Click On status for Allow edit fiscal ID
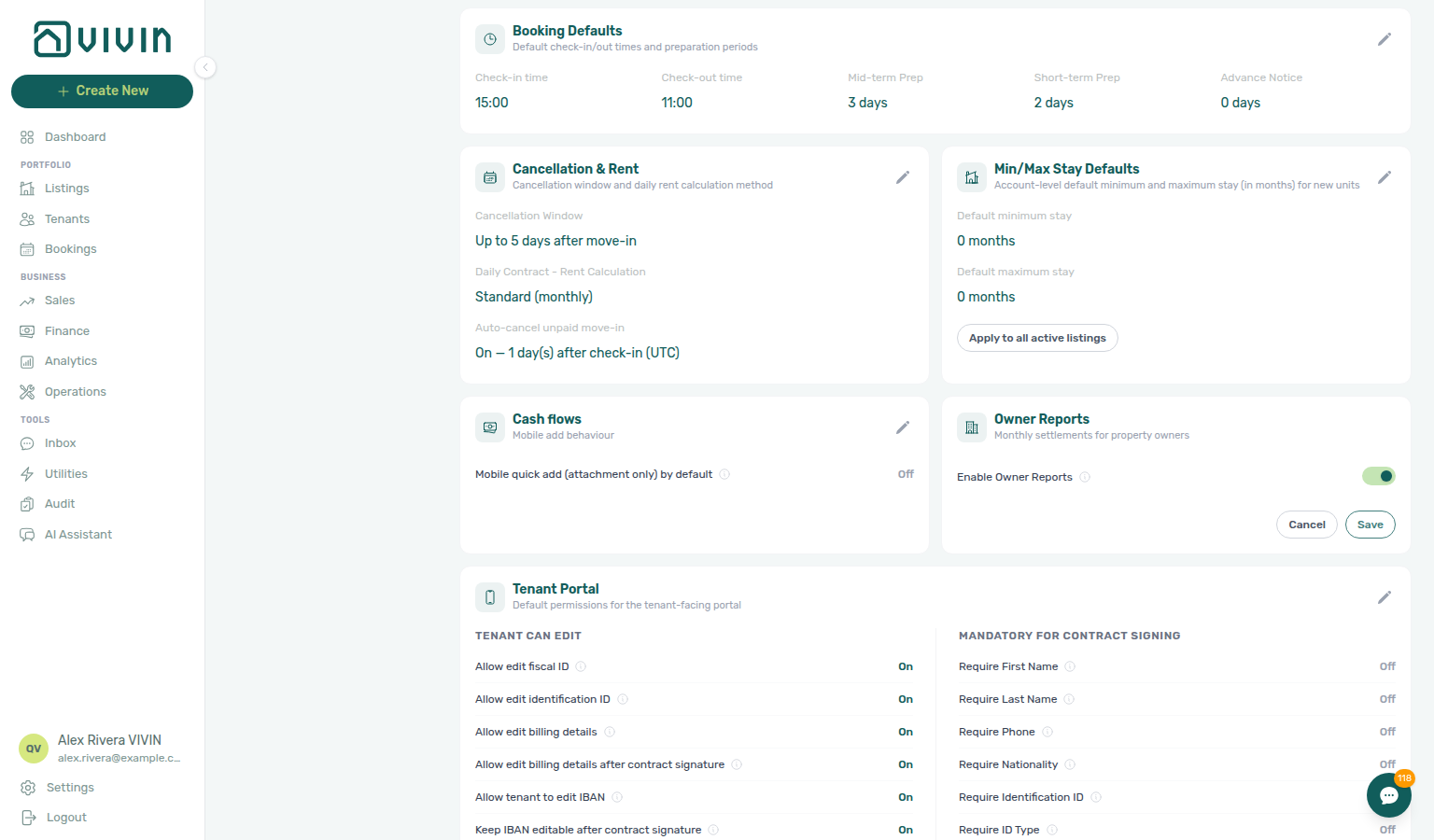 click(x=906, y=666)
